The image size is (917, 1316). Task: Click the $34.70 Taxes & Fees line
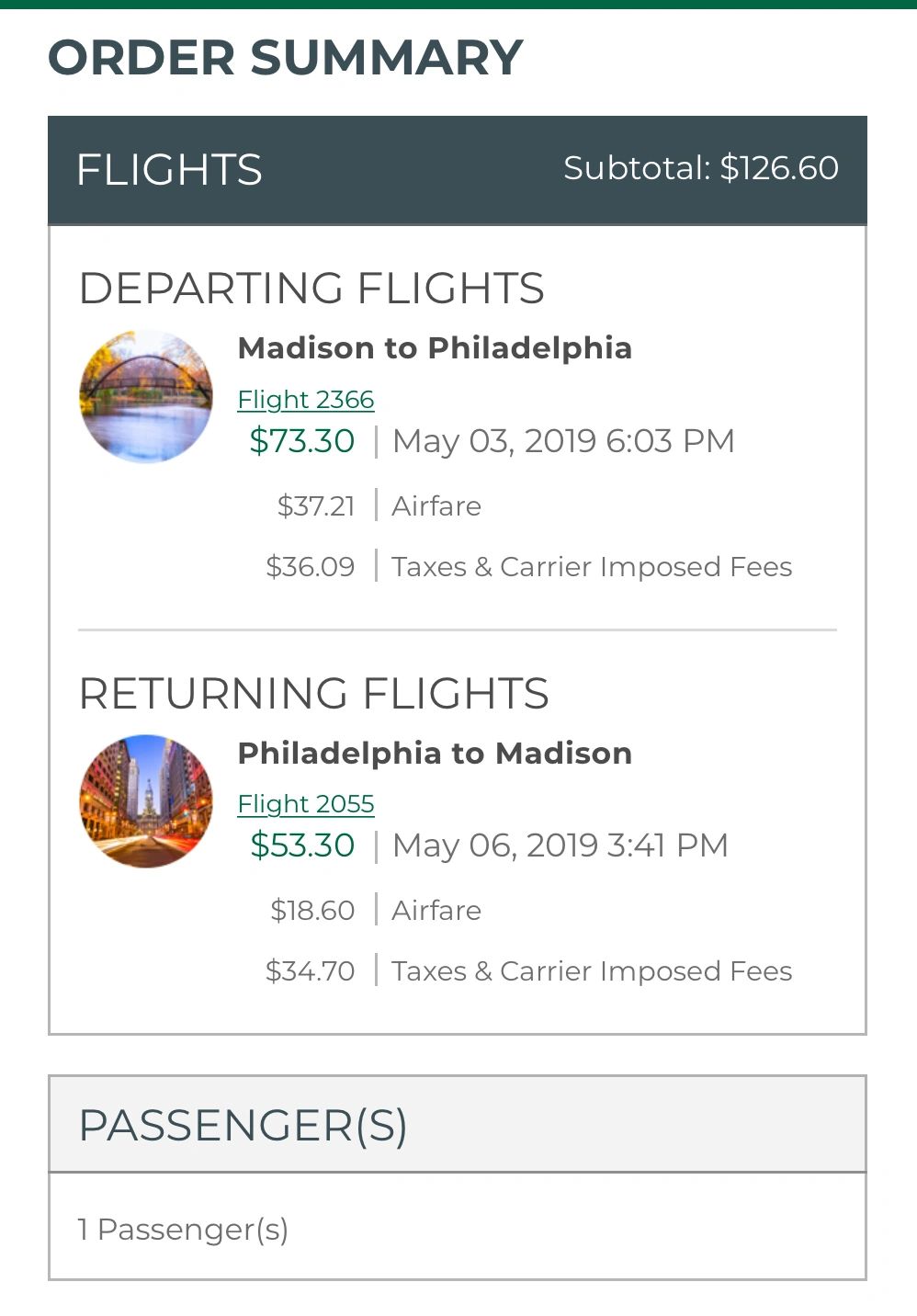528,971
